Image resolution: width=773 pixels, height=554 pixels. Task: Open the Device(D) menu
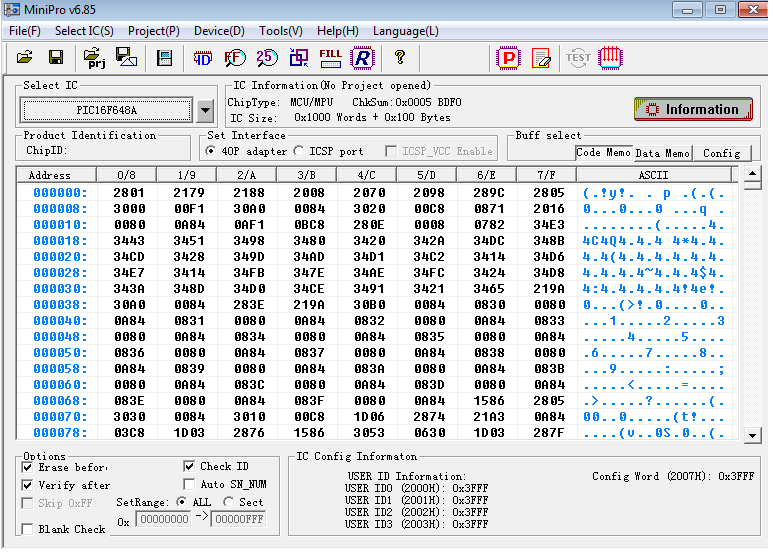(x=219, y=31)
